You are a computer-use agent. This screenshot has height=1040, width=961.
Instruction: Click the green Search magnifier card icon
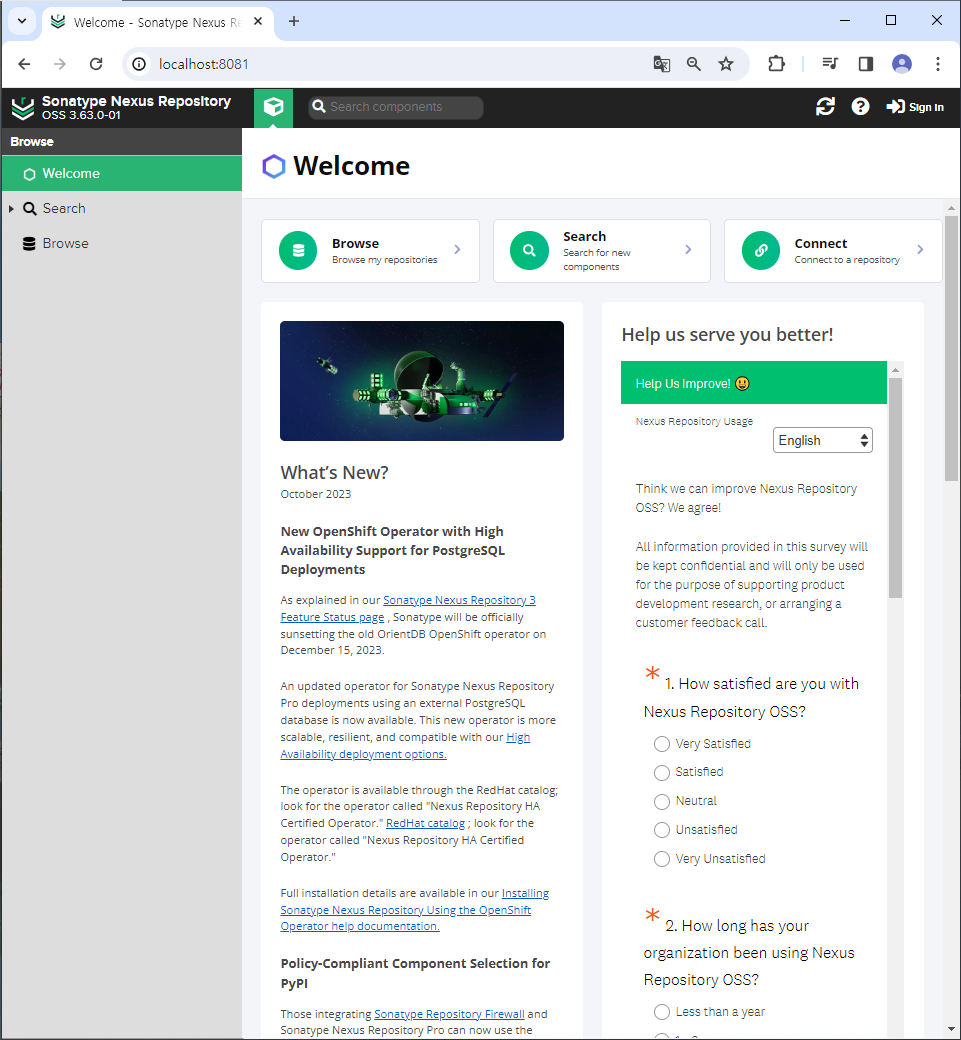tap(529, 251)
